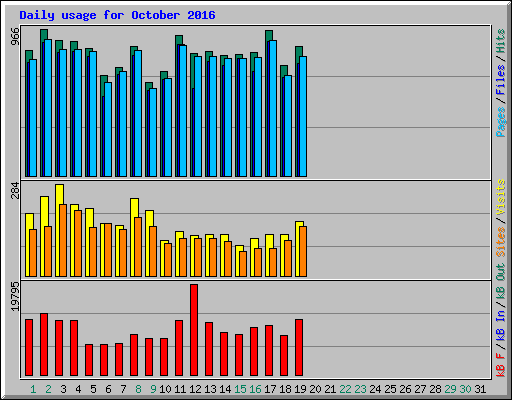
Task: Click day 17 on the x-axis
Action: (270, 389)
